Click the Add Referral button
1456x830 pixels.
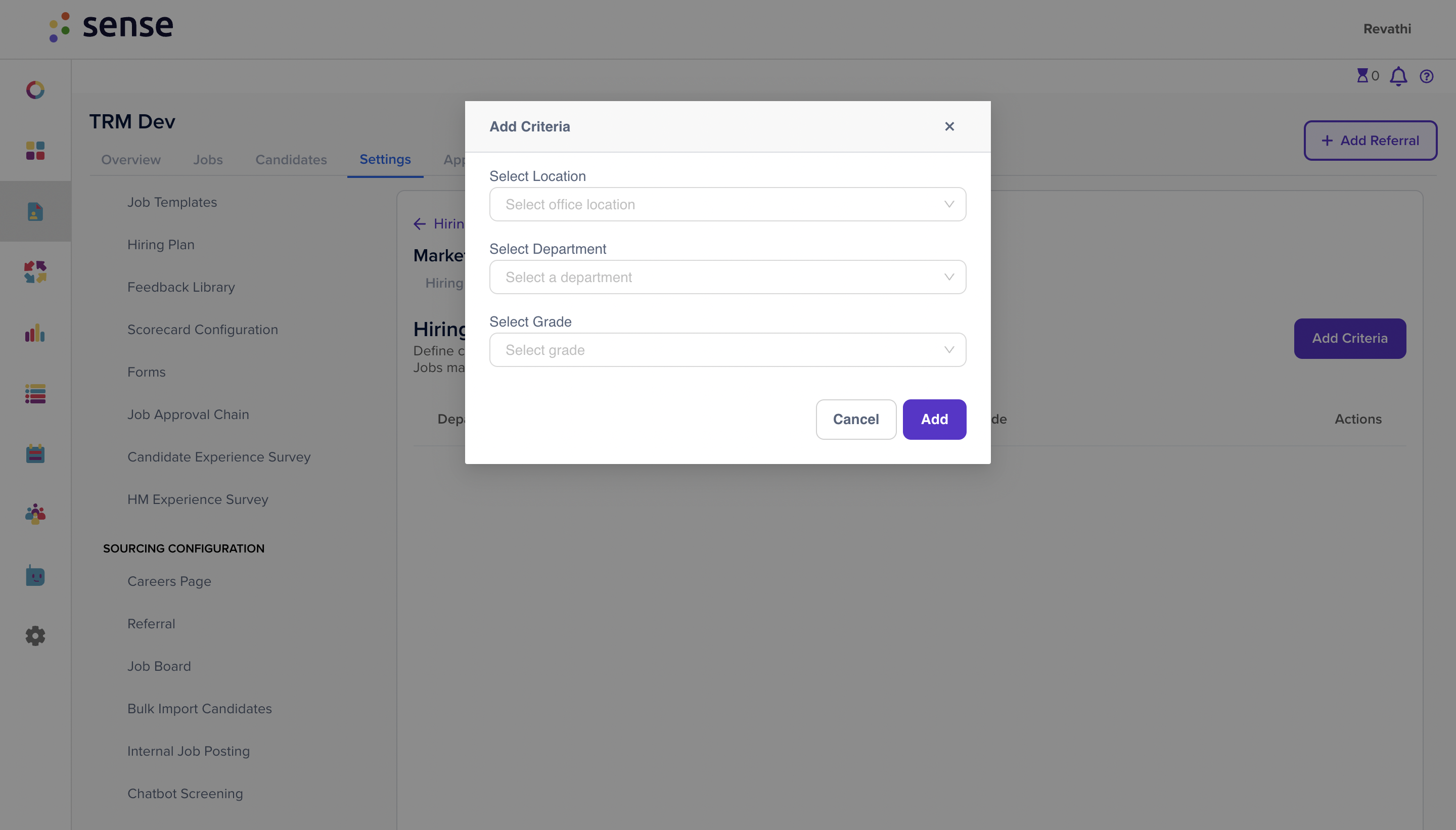tap(1370, 141)
